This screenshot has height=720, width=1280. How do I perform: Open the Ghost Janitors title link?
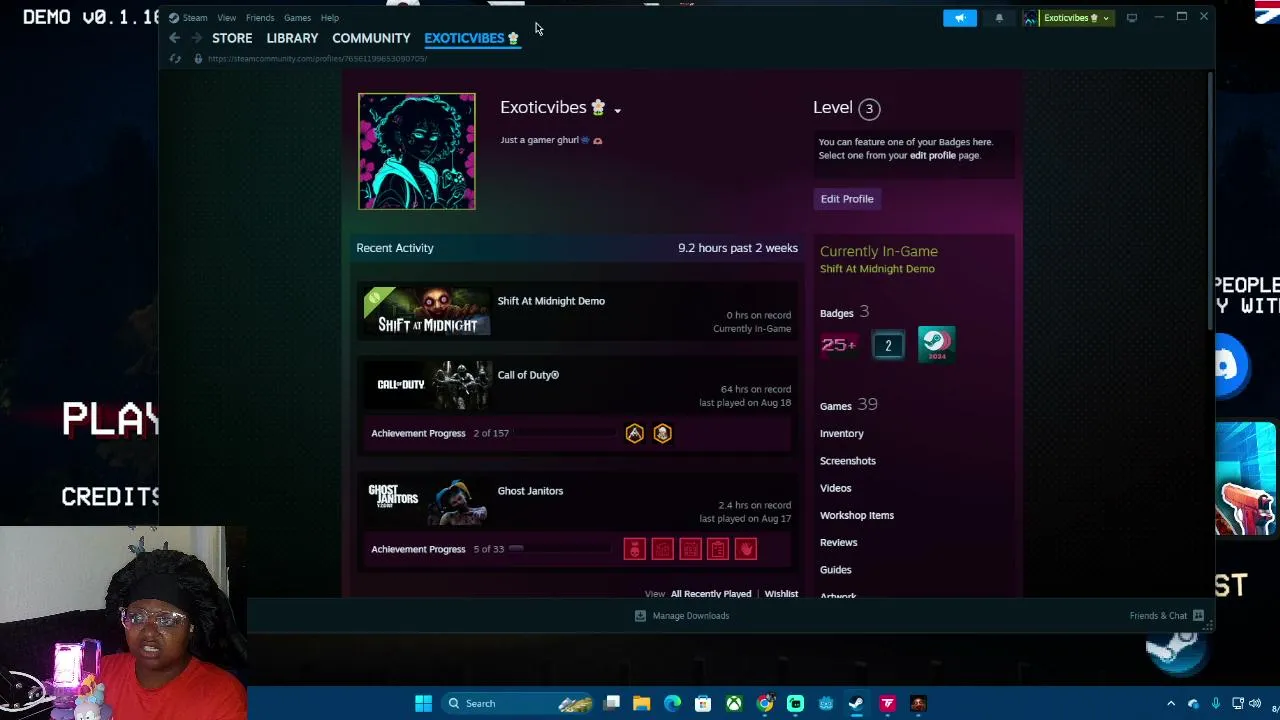click(530, 491)
